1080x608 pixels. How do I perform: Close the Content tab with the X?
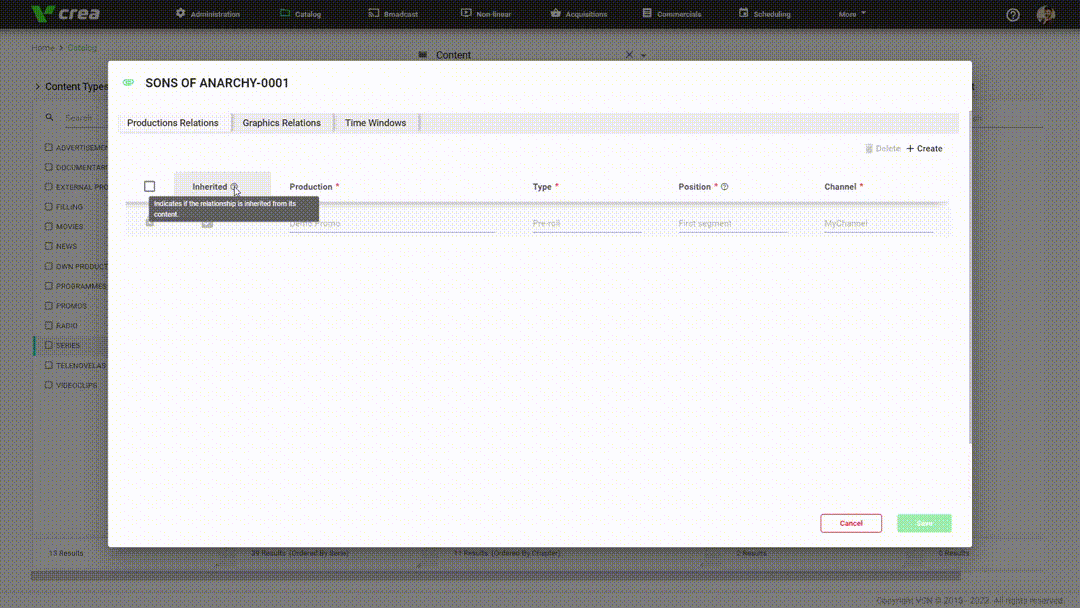pyautogui.click(x=629, y=54)
